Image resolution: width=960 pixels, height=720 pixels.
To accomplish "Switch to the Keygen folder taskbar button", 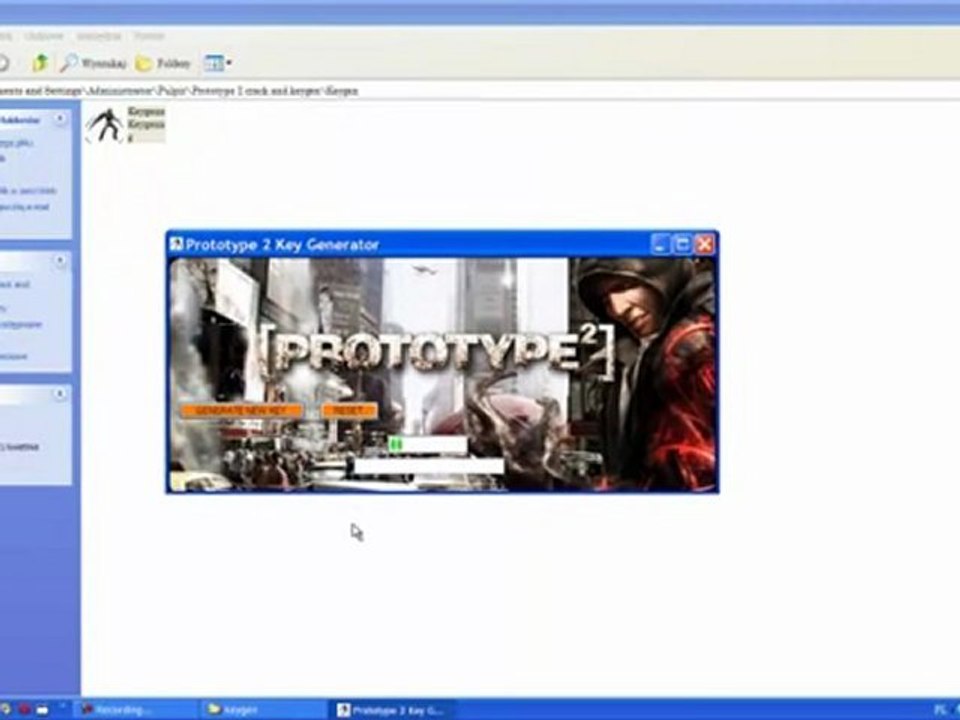I will [x=263, y=710].
